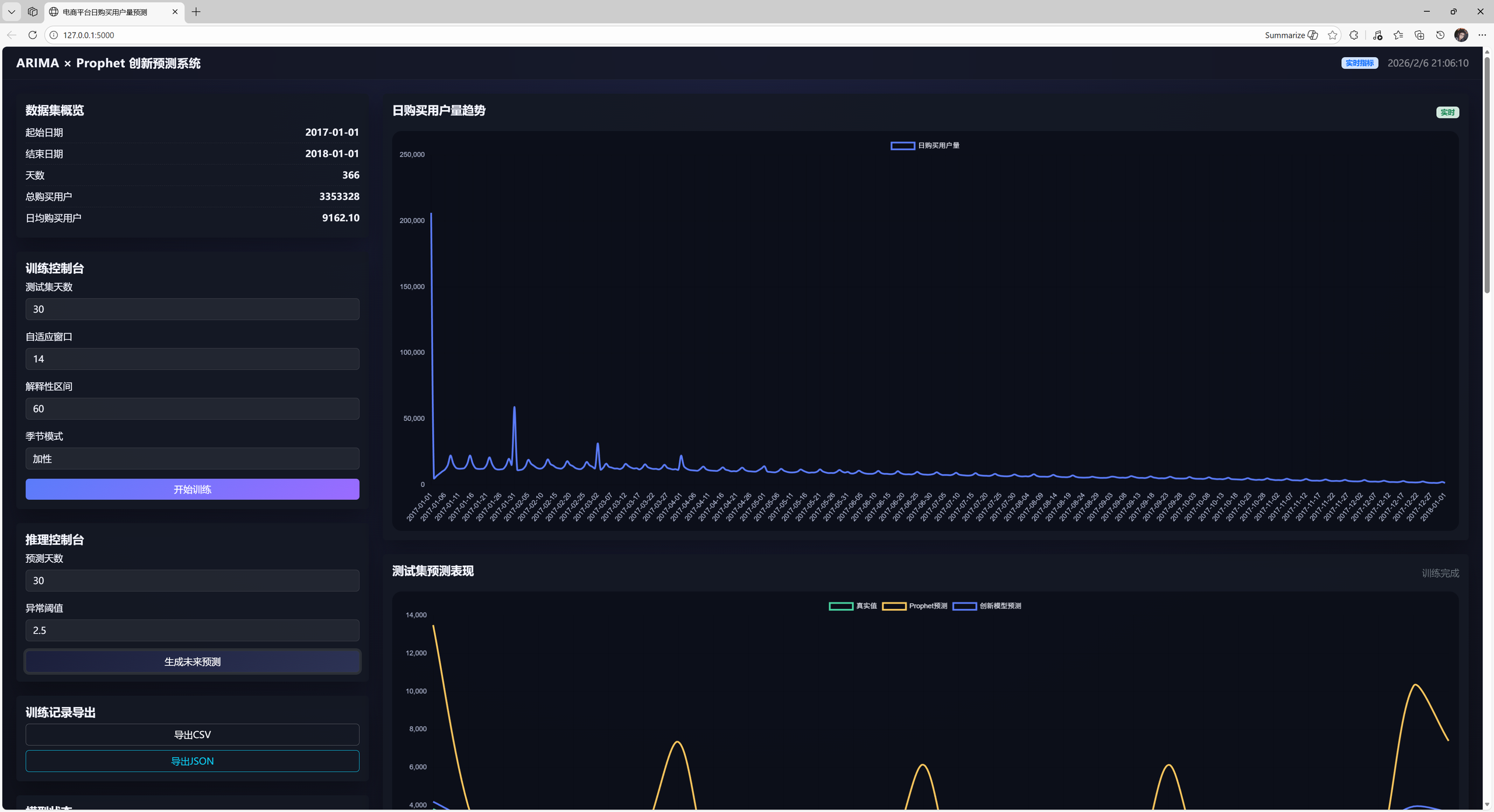Viewport: 1494px width, 812px height.
Task: Click the 测试集天数 input field
Action: coord(192,309)
